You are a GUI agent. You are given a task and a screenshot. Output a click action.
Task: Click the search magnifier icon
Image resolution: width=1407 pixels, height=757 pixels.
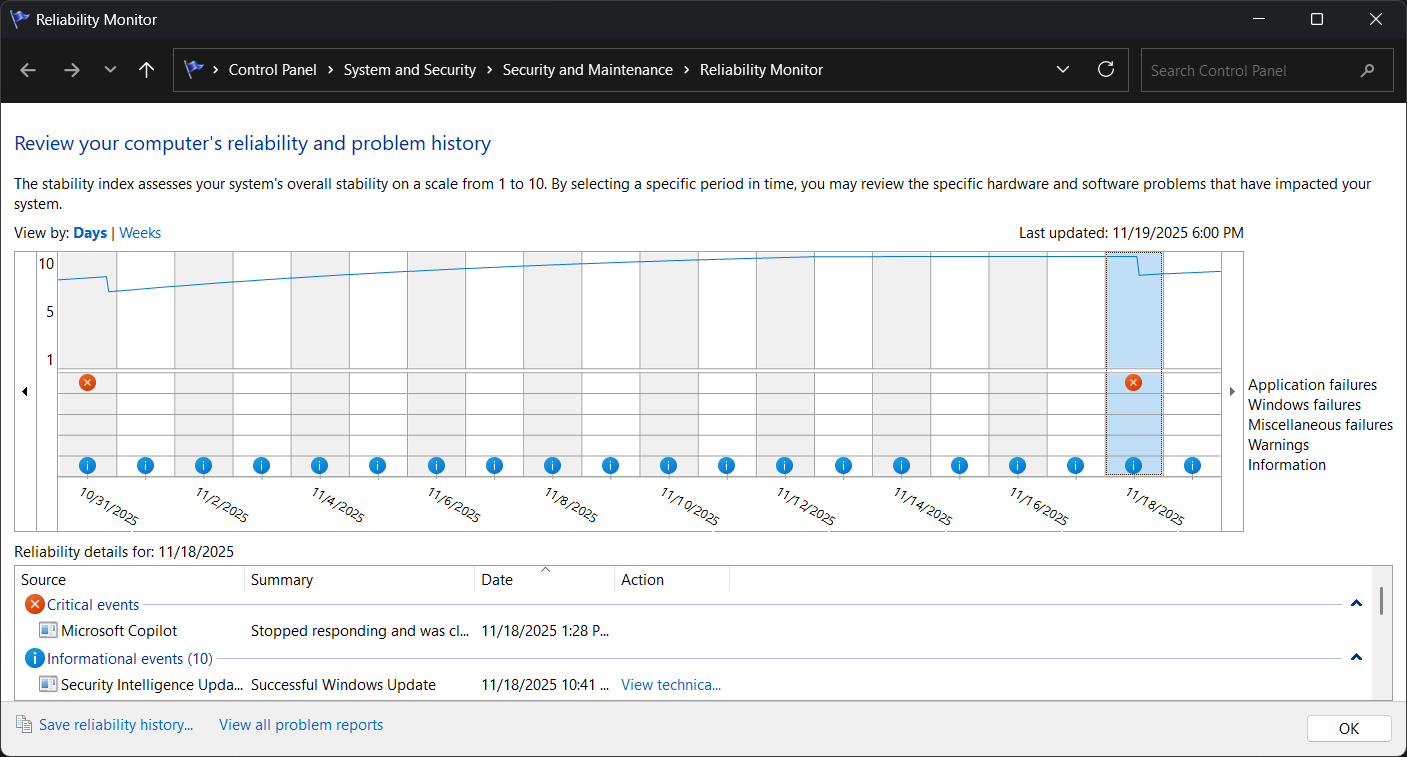tap(1367, 71)
